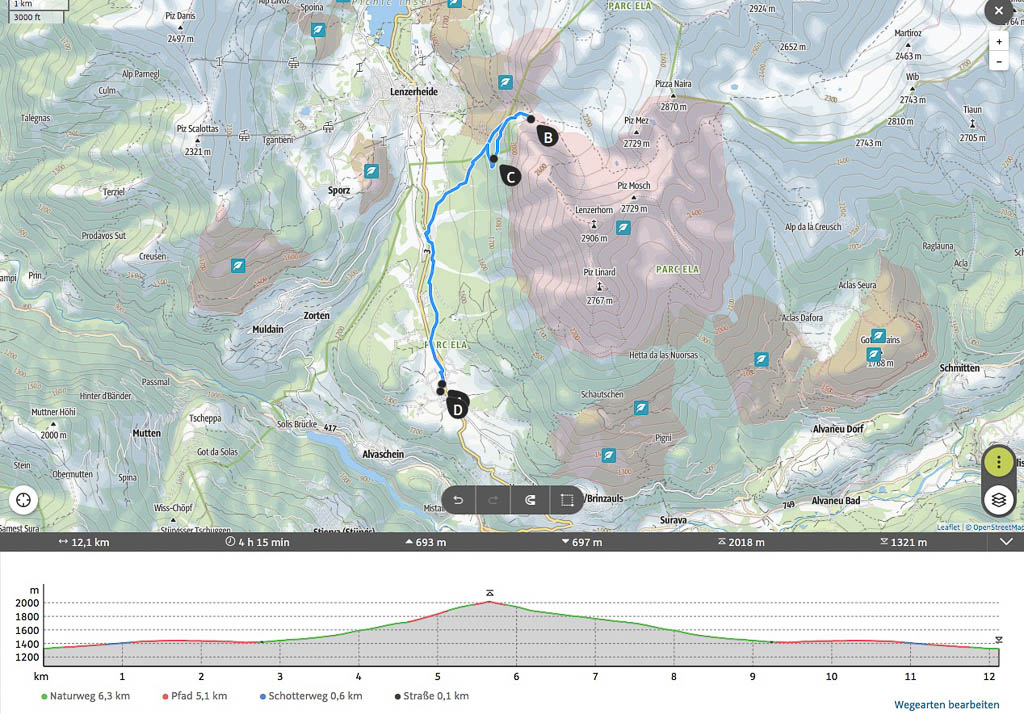Toggle the magnet snap-to-path tool
Viewport: 1024px width, 714px height.
[529, 500]
